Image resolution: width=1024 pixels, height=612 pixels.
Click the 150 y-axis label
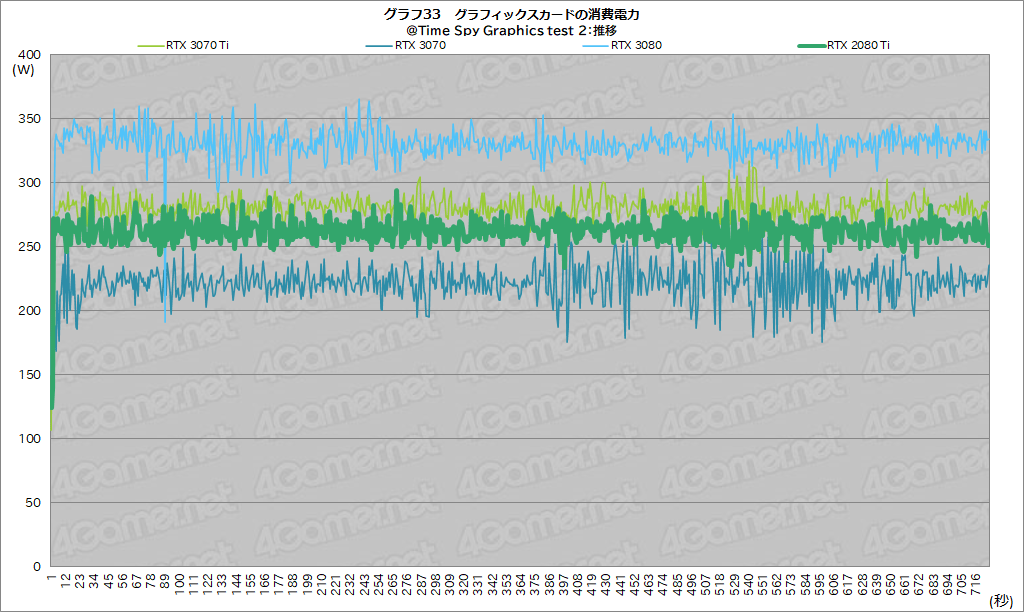point(29,375)
